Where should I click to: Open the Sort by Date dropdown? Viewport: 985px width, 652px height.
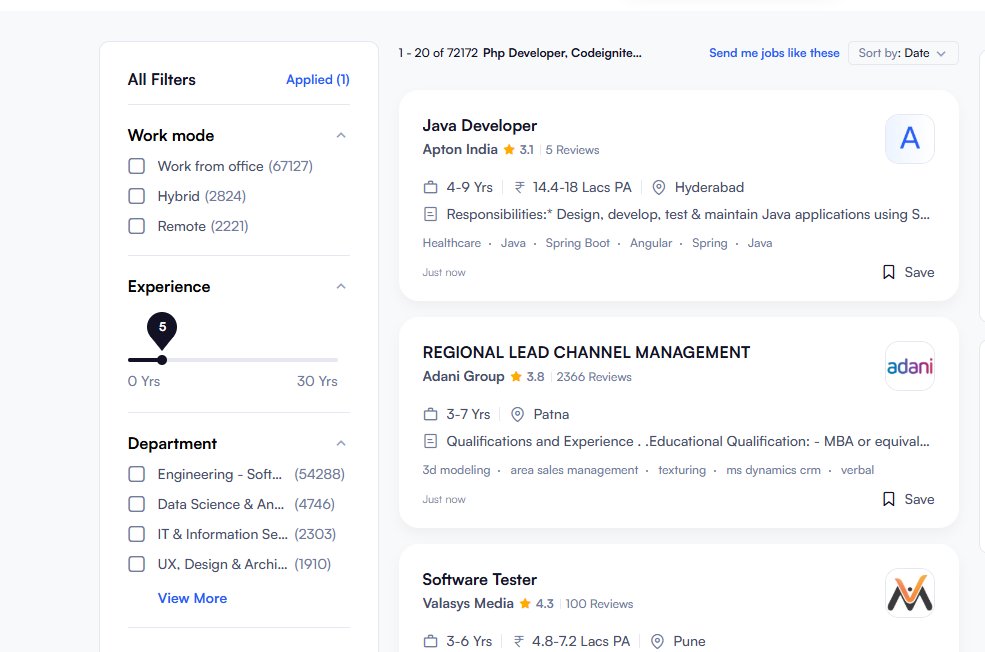pyautogui.click(x=903, y=53)
